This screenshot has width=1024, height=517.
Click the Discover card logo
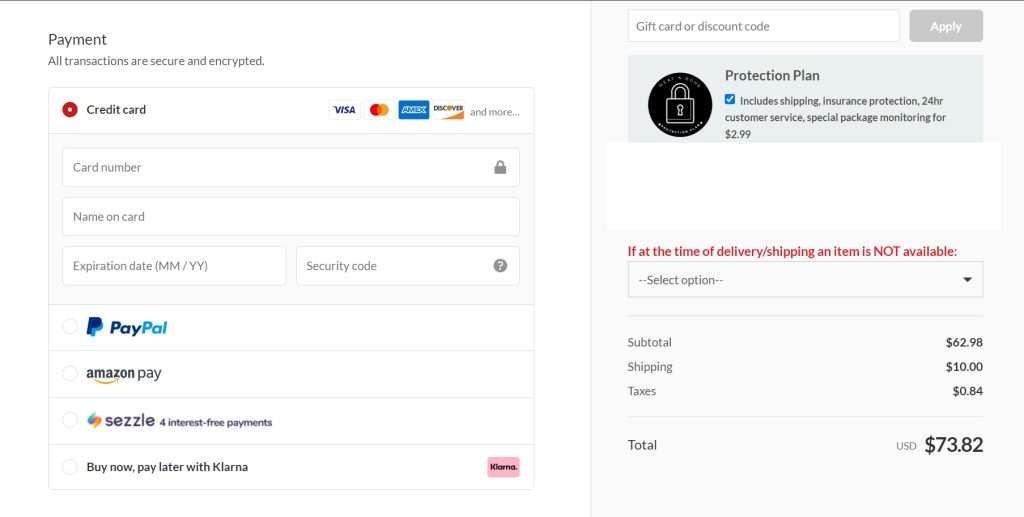point(449,110)
